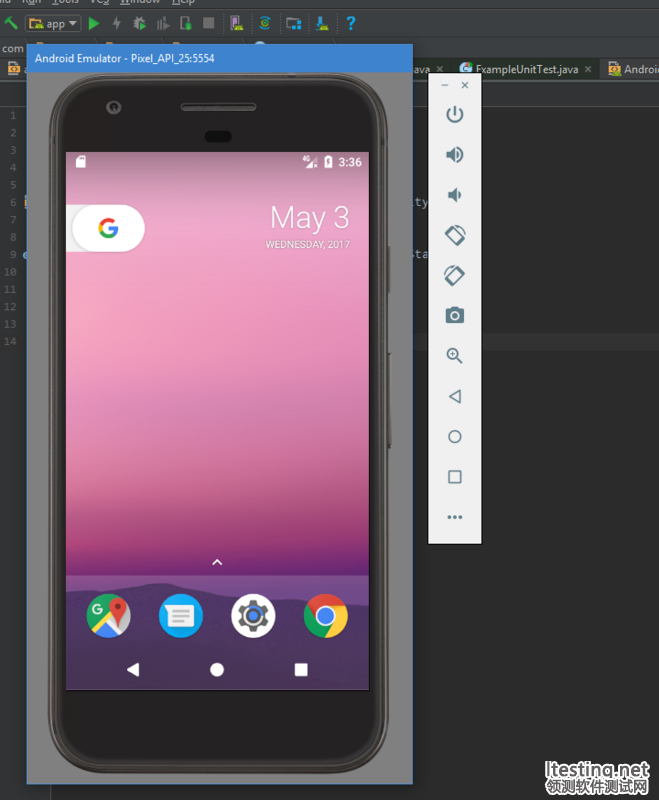
Task: Click the emulator sidebar Overview square
Action: 454,477
